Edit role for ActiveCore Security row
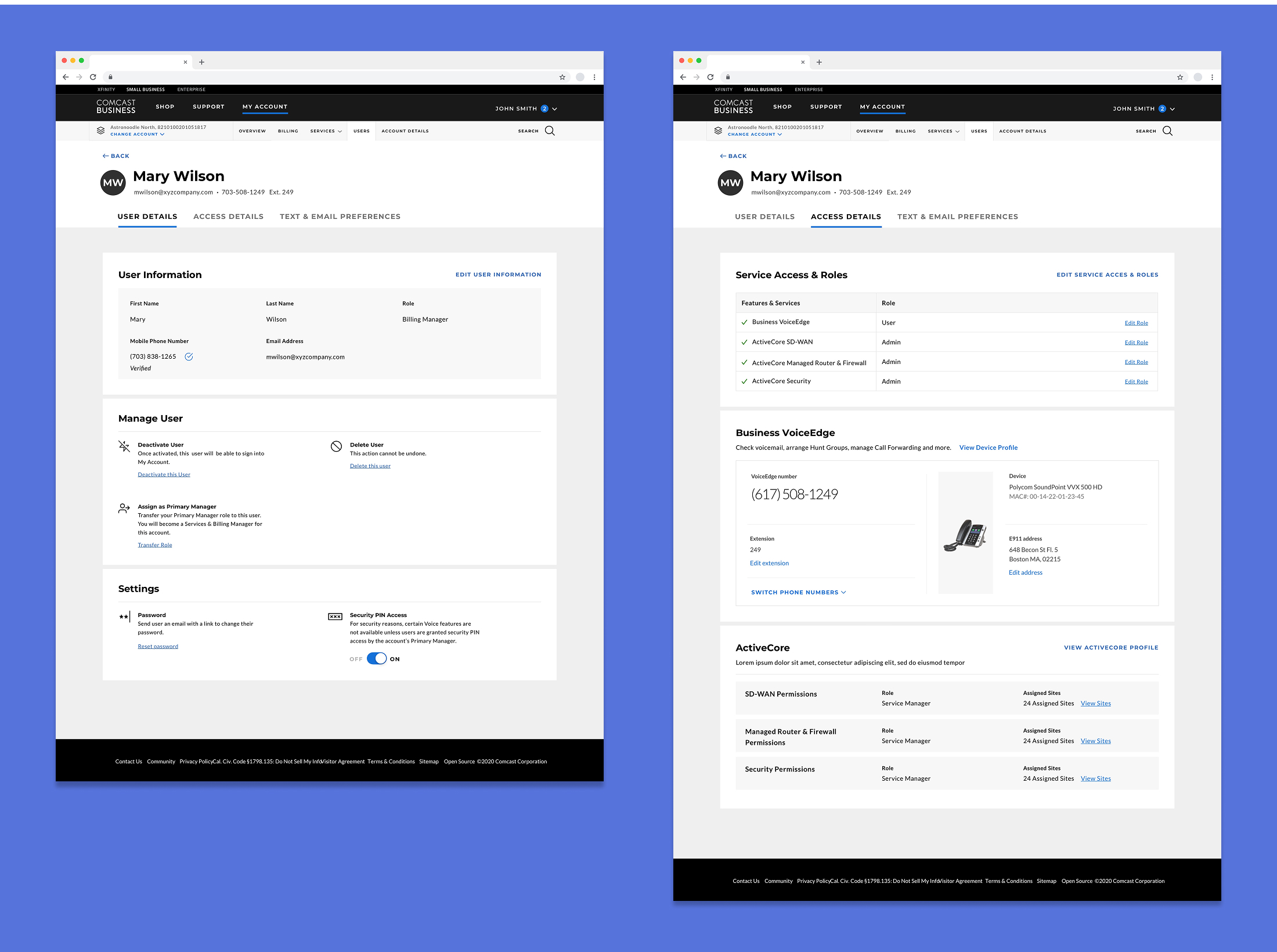Viewport: 1277px width, 952px height. 1136,381
